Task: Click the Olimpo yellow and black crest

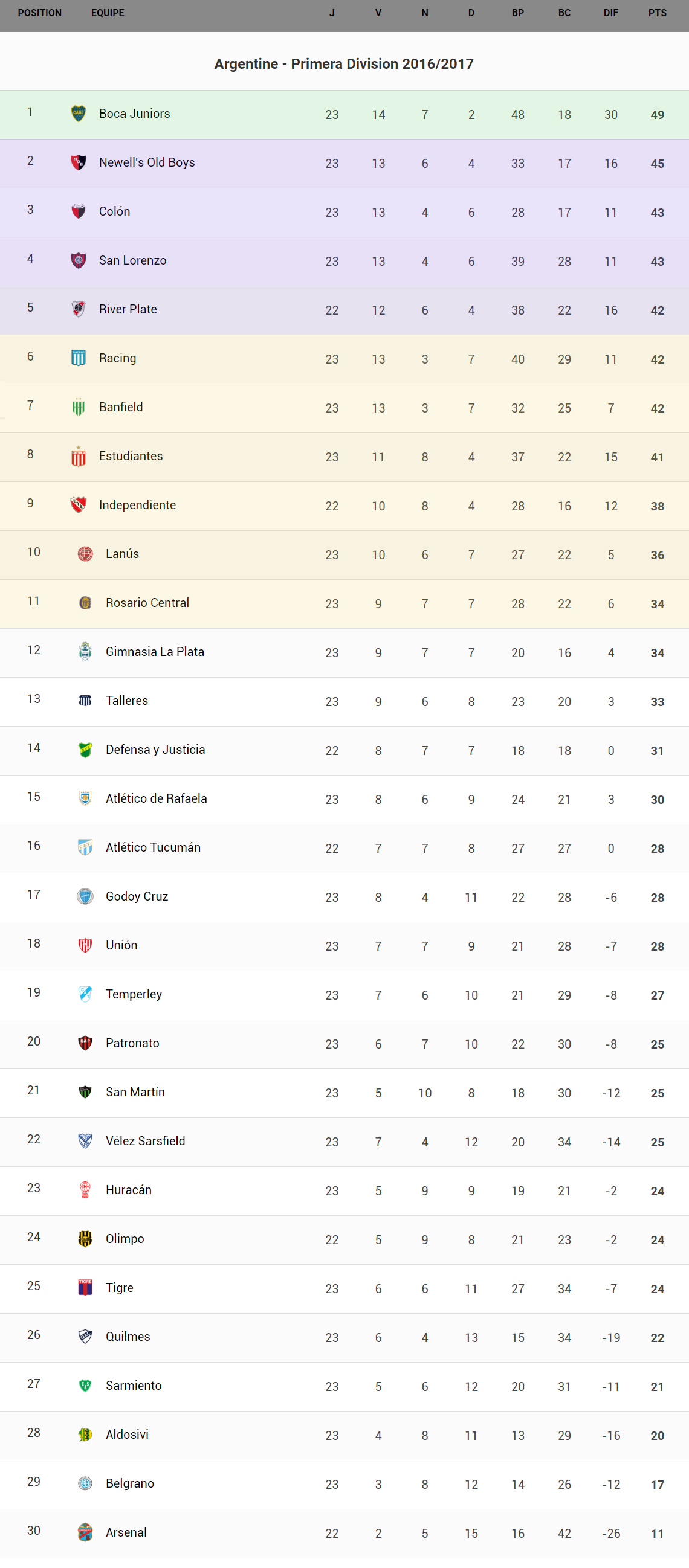Action: tap(85, 1239)
